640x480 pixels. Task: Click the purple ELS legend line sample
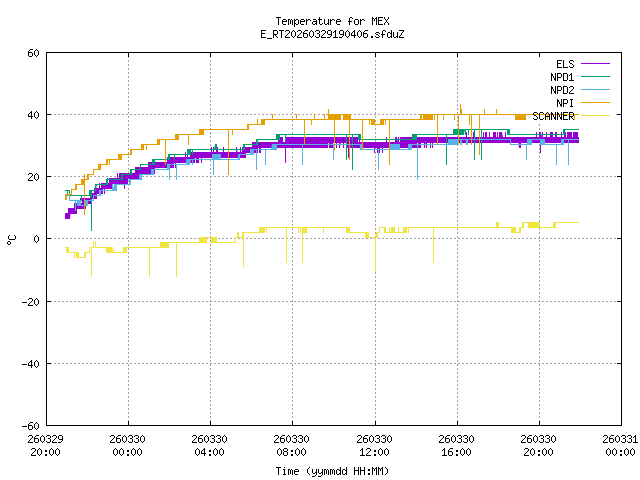(595, 64)
